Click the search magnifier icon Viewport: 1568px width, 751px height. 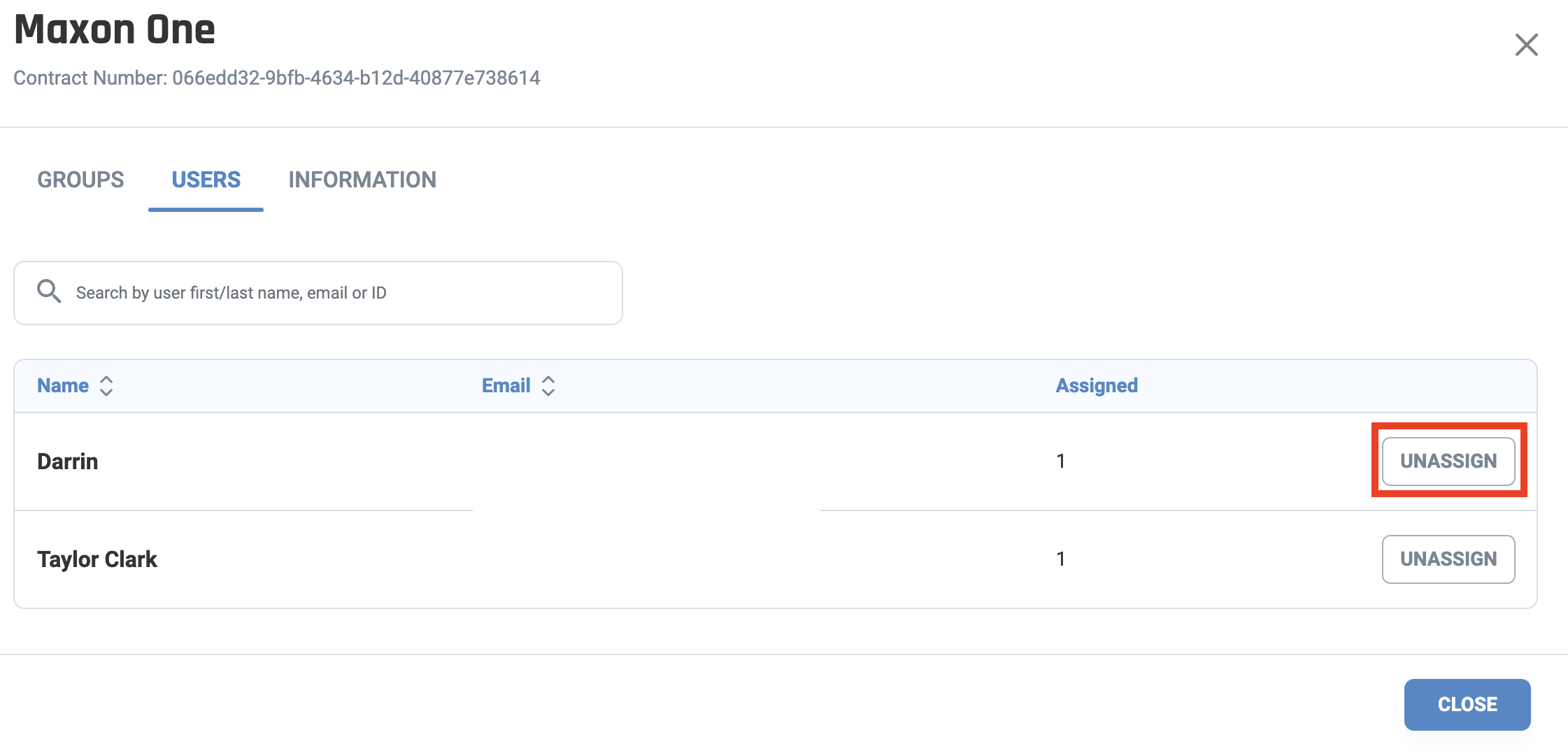49,291
